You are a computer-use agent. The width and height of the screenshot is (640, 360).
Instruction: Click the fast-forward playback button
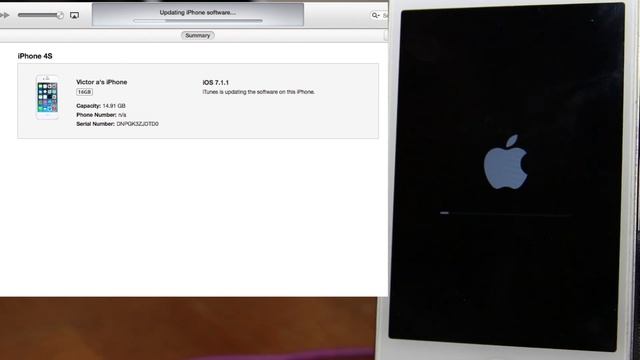coord(4,15)
